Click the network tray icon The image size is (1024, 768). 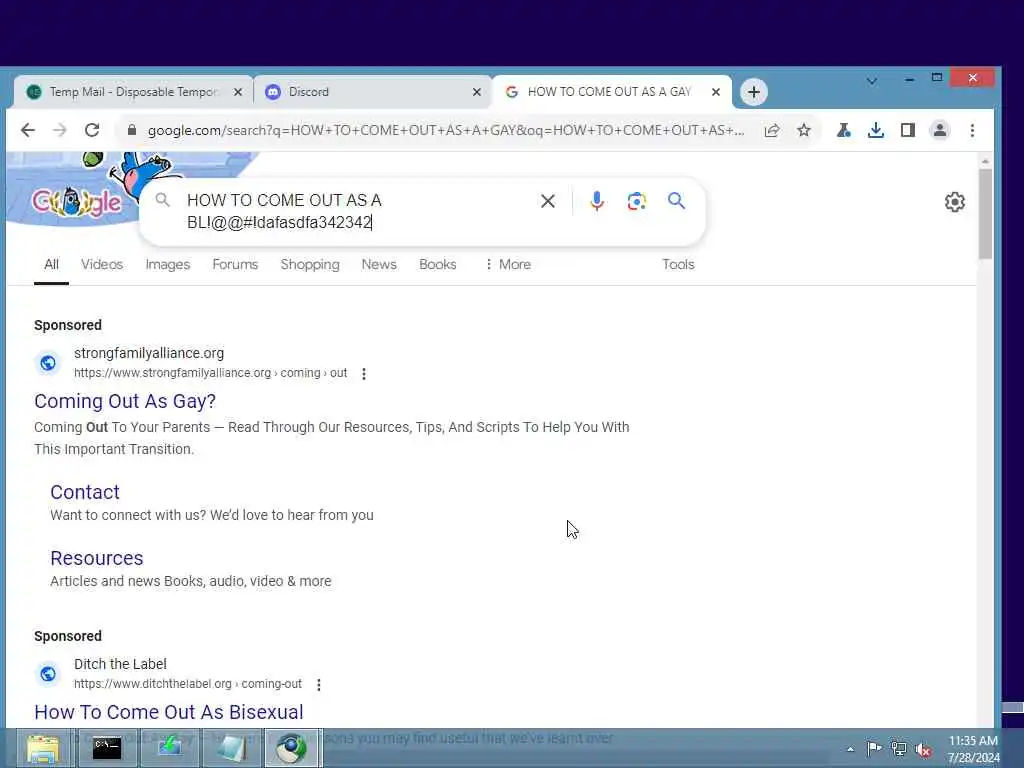click(899, 749)
